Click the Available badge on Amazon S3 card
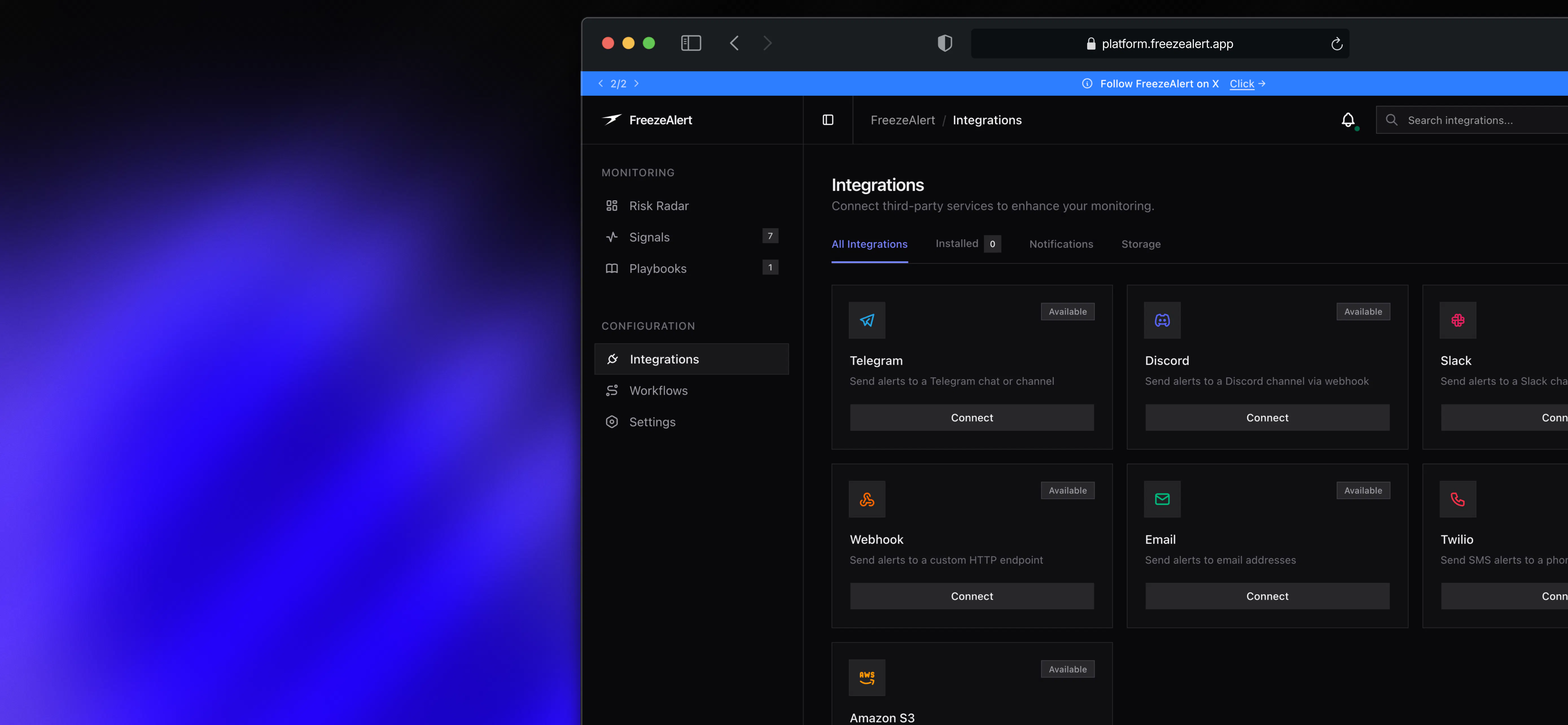The height and width of the screenshot is (725, 1568). [1068, 669]
